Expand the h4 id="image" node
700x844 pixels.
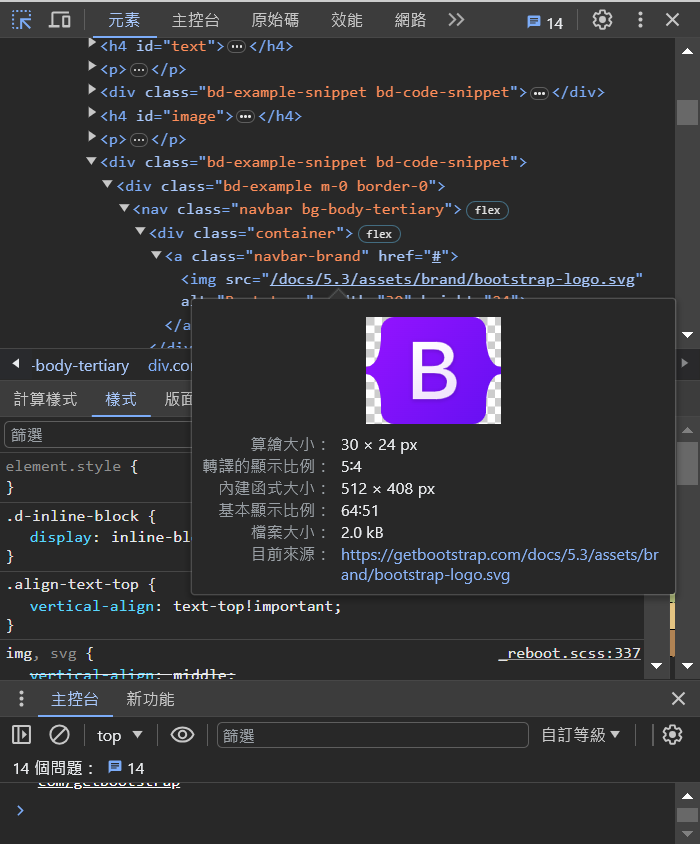92,113
